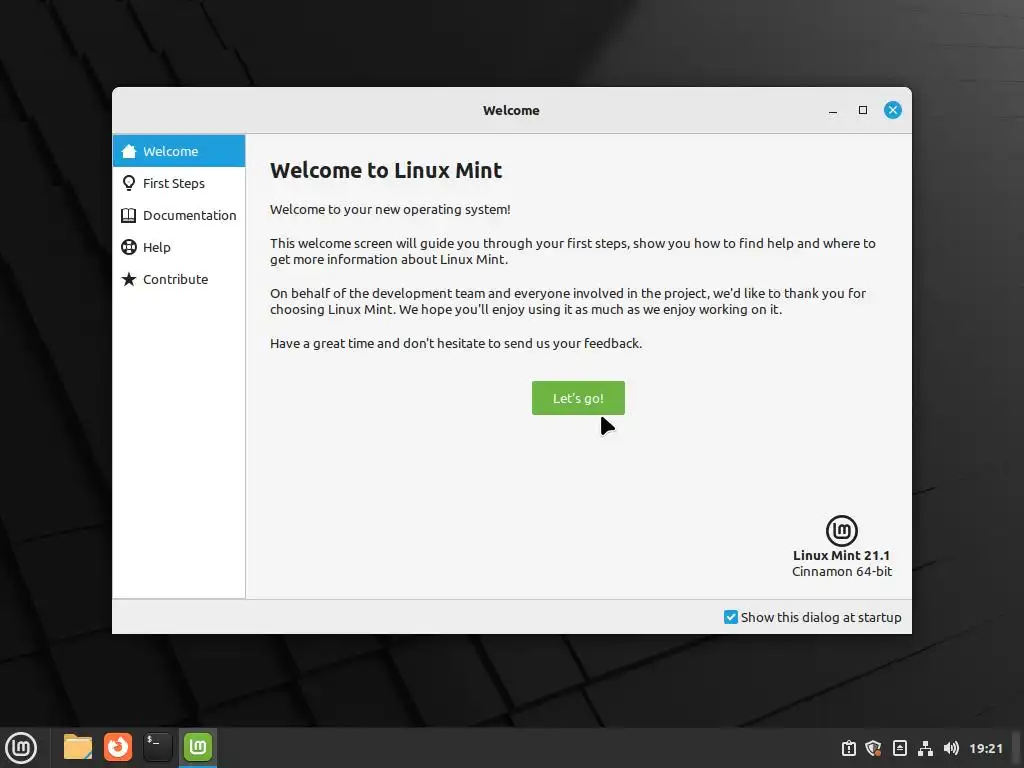Uncheck Show this dialog at startup

pos(731,617)
